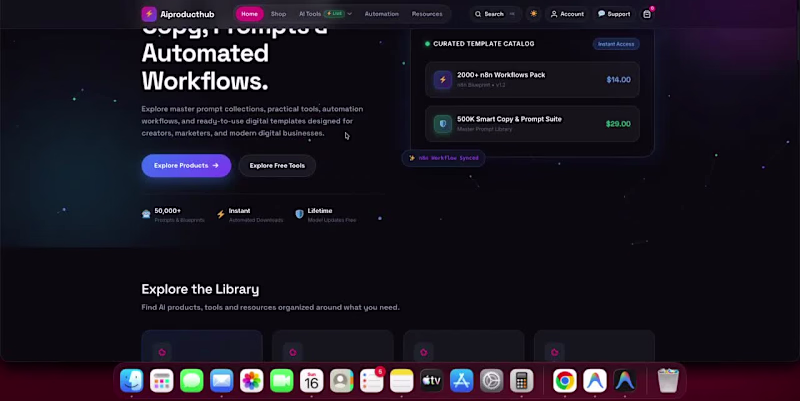Screen dimensions: 800x401
Task: Open Finder from the dock
Action: pyautogui.click(x=132, y=381)
